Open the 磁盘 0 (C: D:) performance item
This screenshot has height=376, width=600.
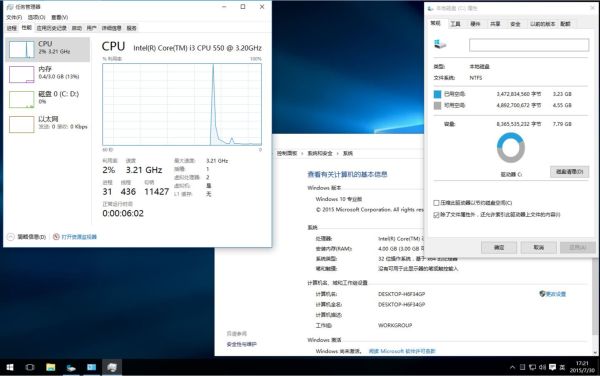pos(48,99)
